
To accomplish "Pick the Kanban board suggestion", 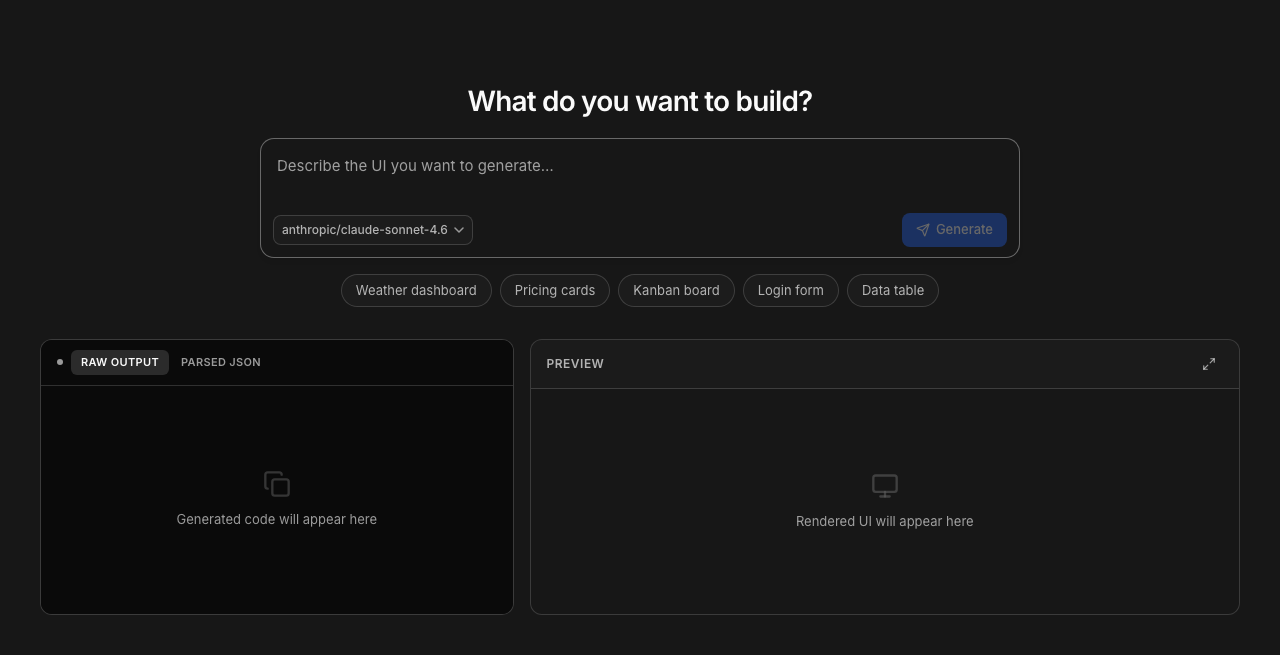I will point(676,291).
